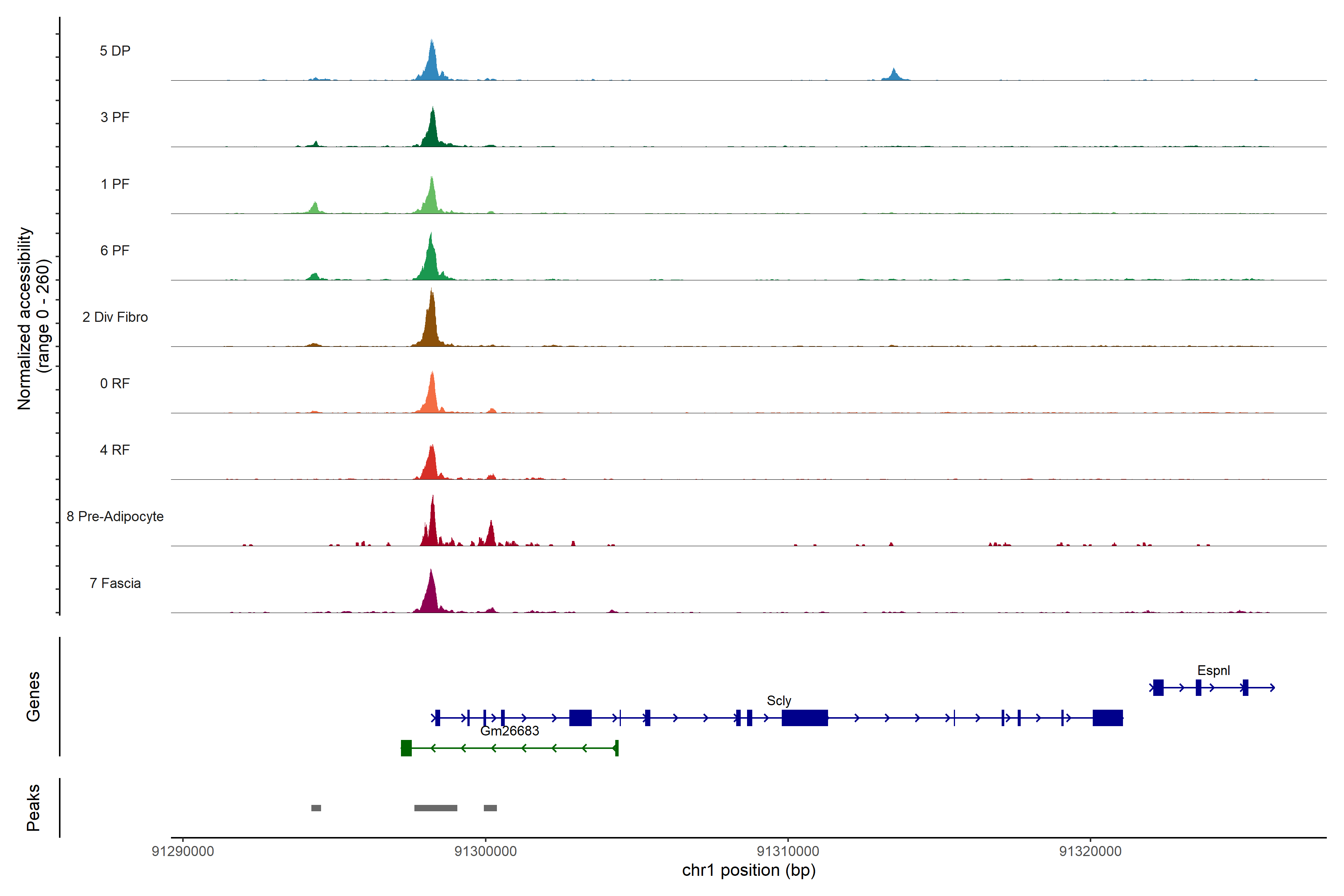This screenshot has width=1344, height=896.
Task: Click the 4 RF track label
Action: click(x=115, y=450)
